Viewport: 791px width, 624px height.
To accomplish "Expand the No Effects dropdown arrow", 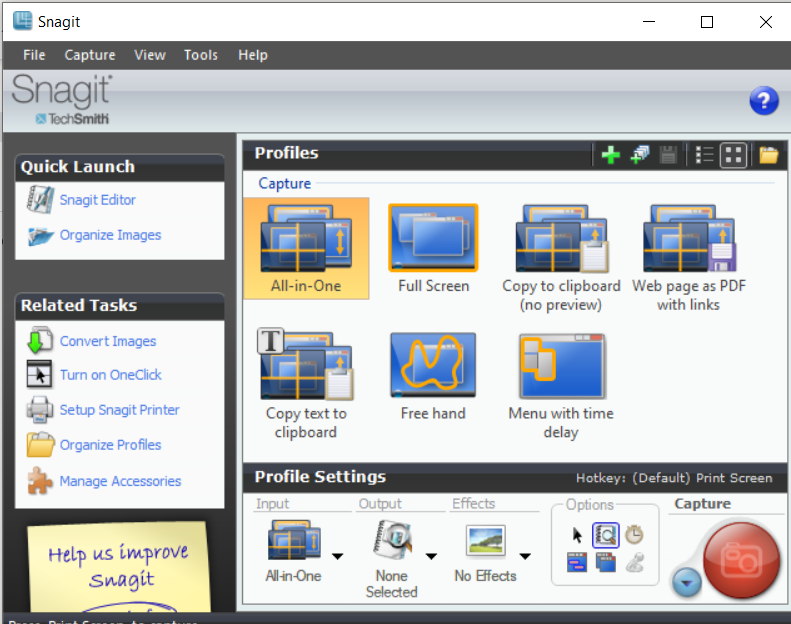I will pos(525,556).
